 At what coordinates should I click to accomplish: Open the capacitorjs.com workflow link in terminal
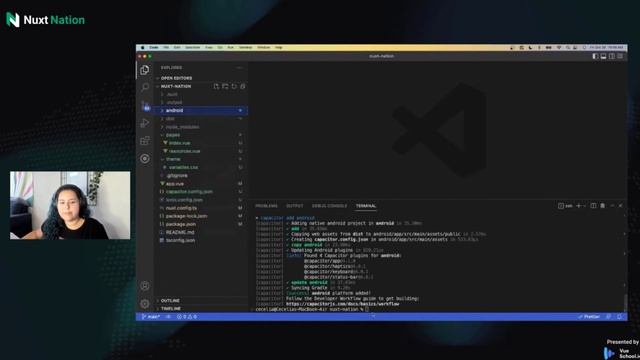342,304
